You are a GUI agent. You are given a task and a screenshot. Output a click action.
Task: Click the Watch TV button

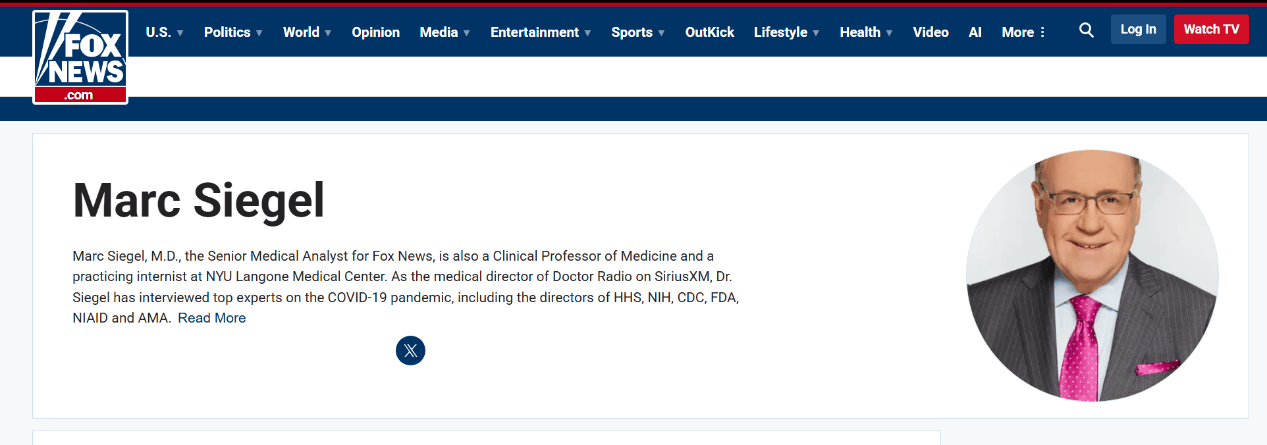click(1211, 29)
